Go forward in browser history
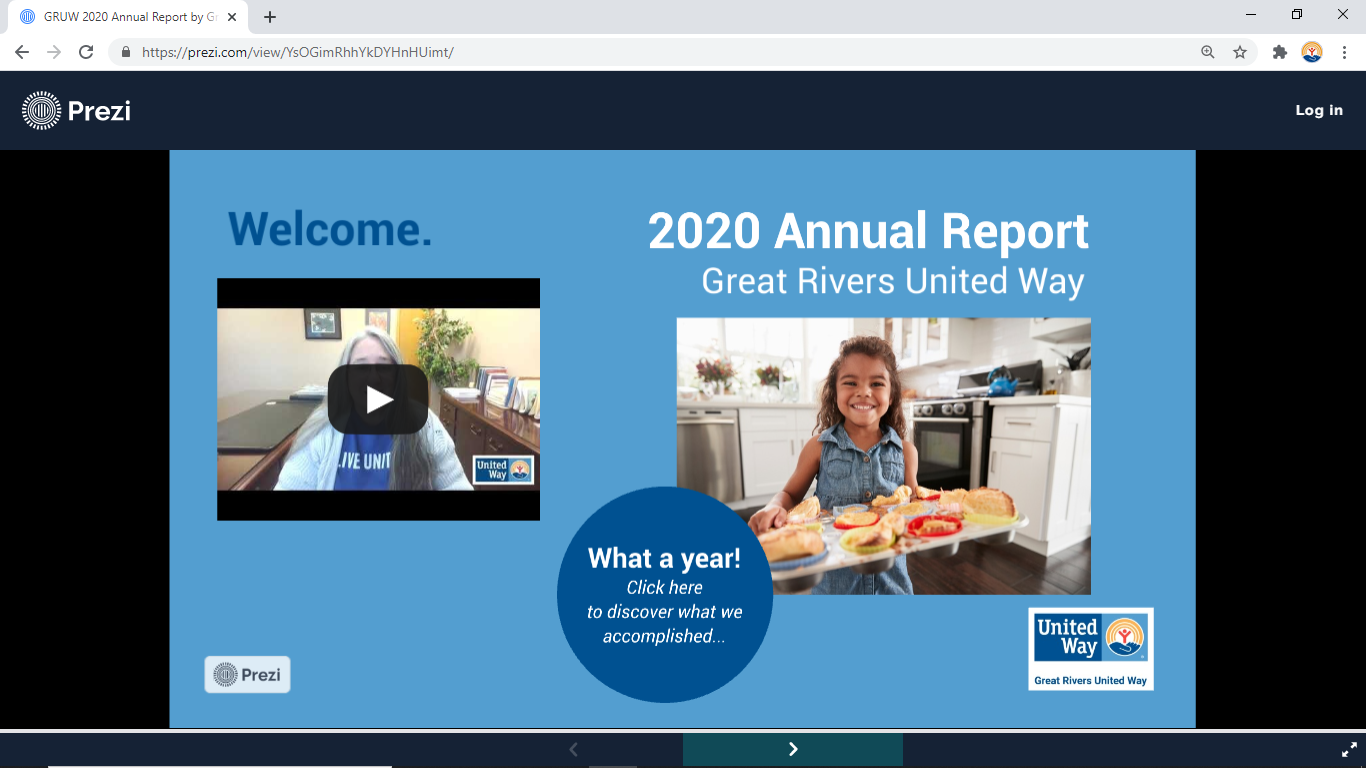 point(54,52)
